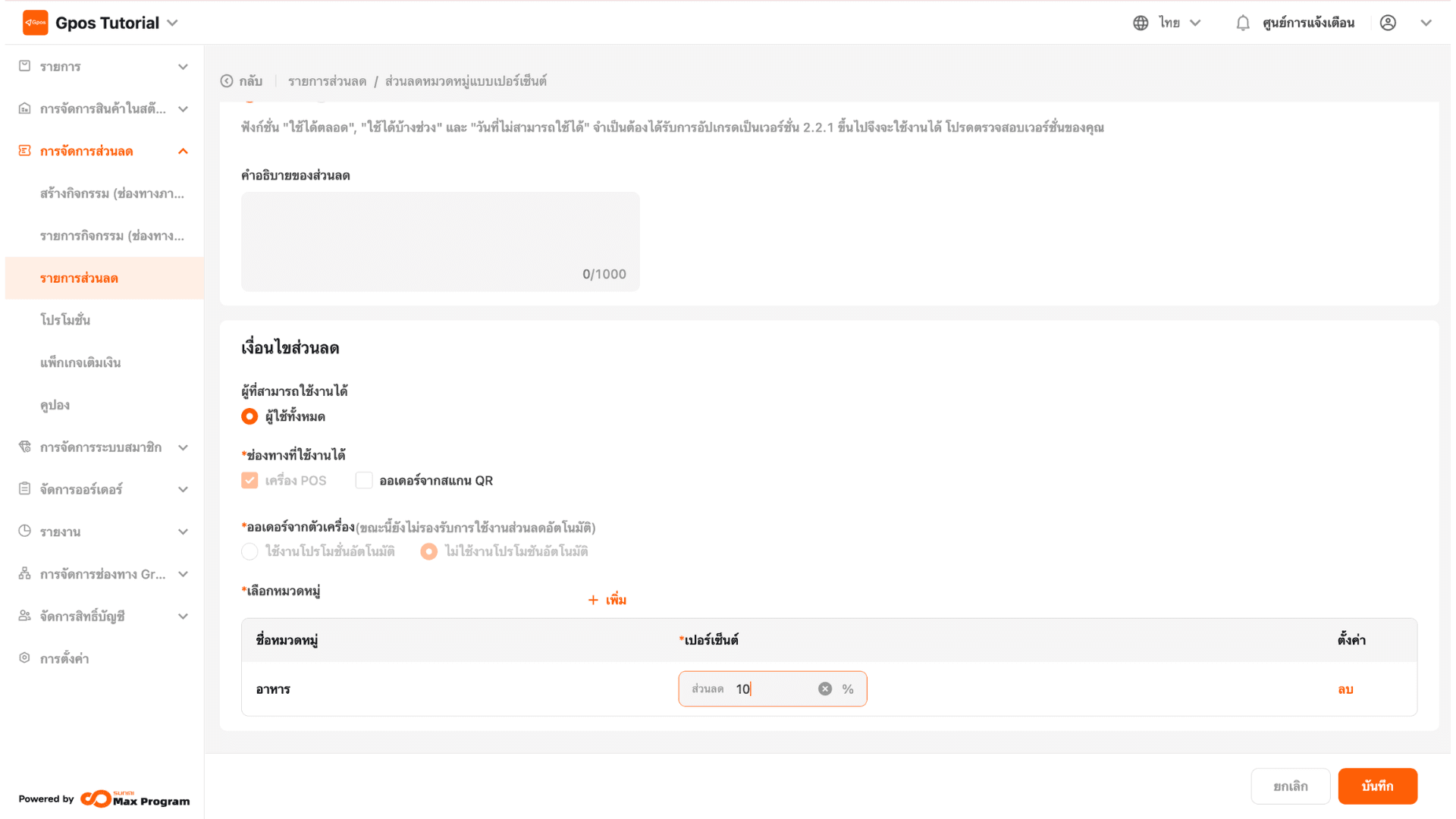Click the orange บันทึก save button
This screenshot has height=819, width=1456.
coord(1376,786)
